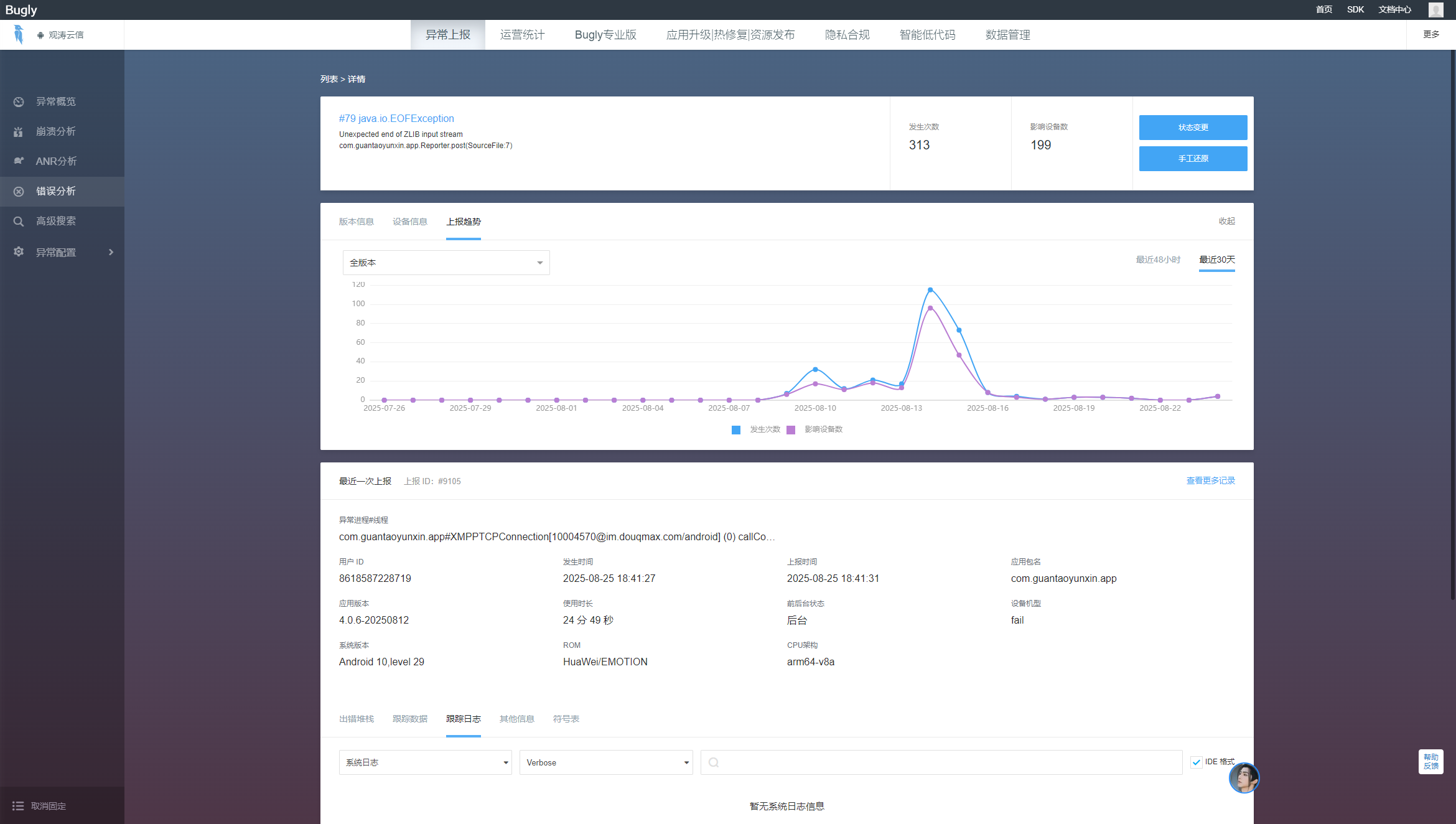The width and height of the screenshot is (1456, 824).
Task: Click the 高级搜索 magnifier icon
Action: pos(19,221)
